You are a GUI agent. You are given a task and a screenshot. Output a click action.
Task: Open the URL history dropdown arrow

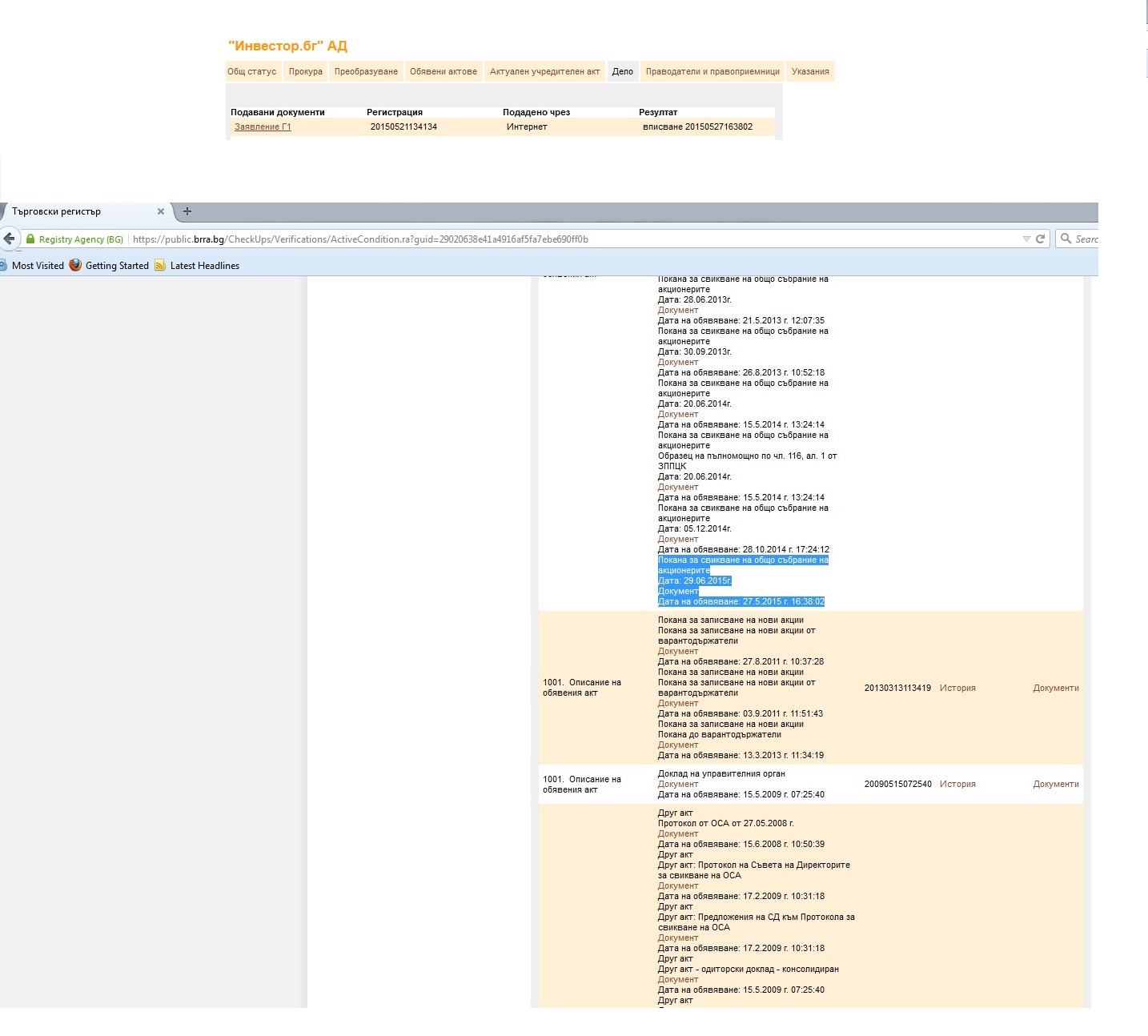(1026, 239)
